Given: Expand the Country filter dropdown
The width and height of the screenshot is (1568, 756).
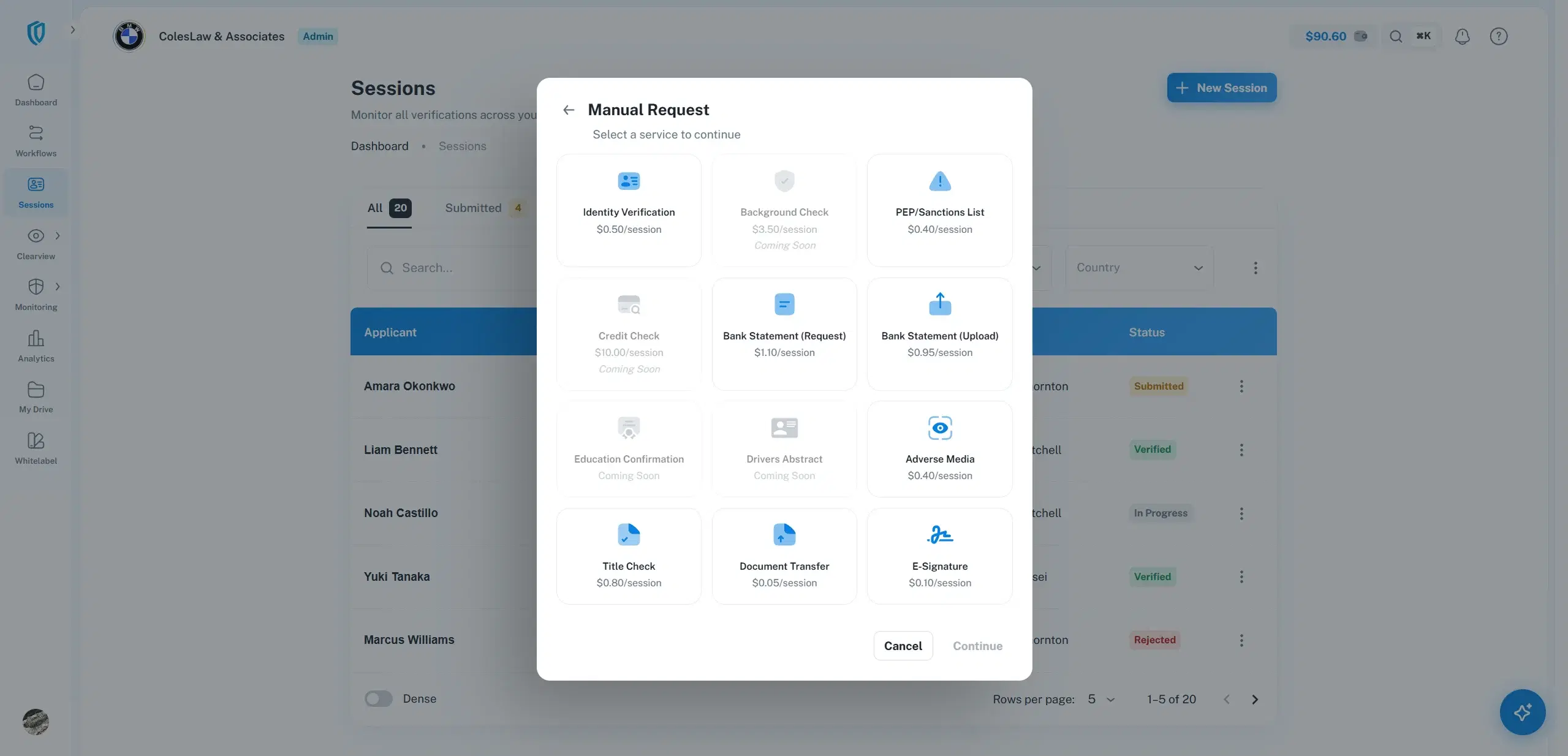Looking at the screenshot, I should click(x=1139, y=268).
